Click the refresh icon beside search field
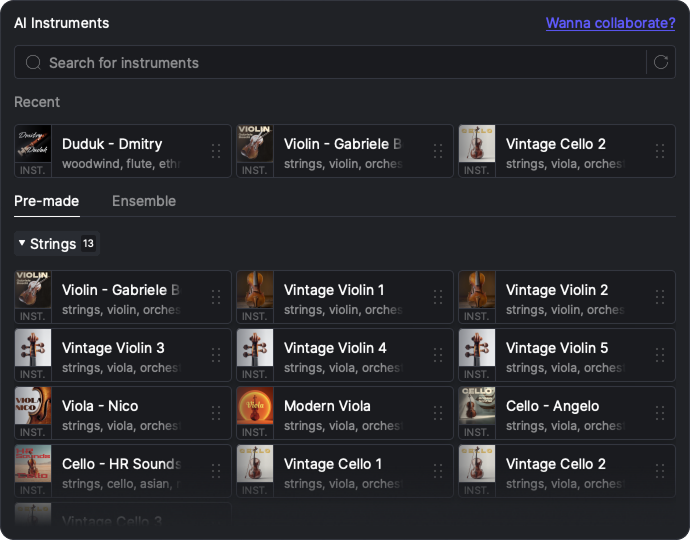Image resolution: width=690 pixels, height=540 pixels. click(x=660, y=62)
